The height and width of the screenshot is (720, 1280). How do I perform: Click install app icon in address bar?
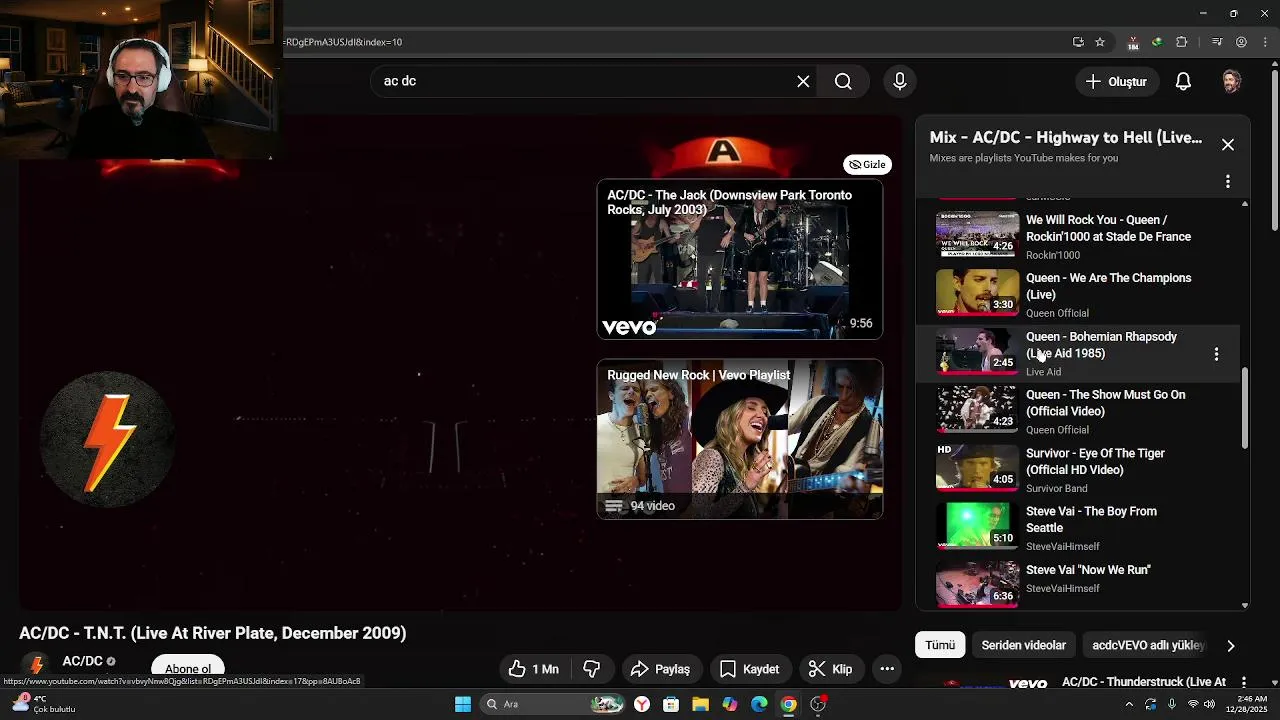1078,42
